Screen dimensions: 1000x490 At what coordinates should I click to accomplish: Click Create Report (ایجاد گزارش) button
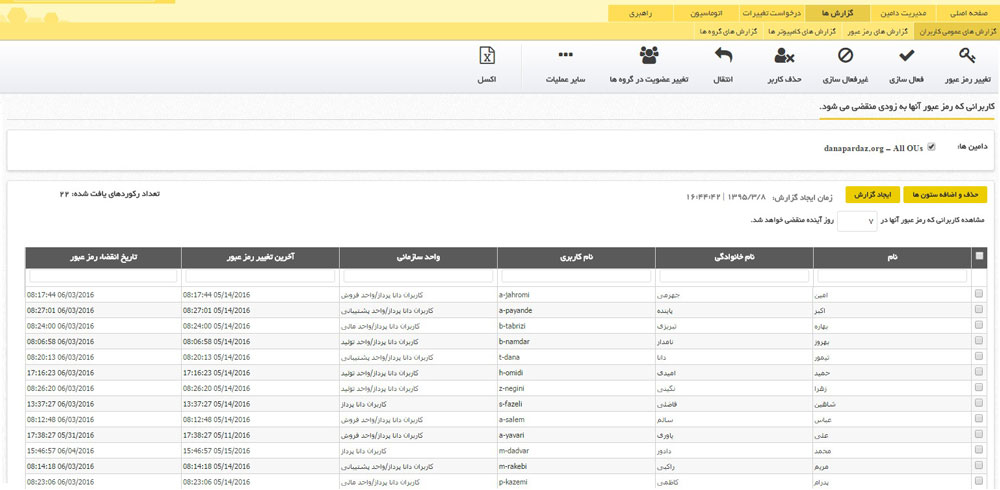point(872,195)
